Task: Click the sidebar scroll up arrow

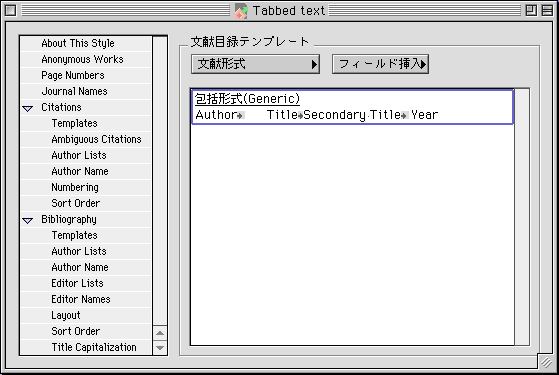Action: (160, 333)
